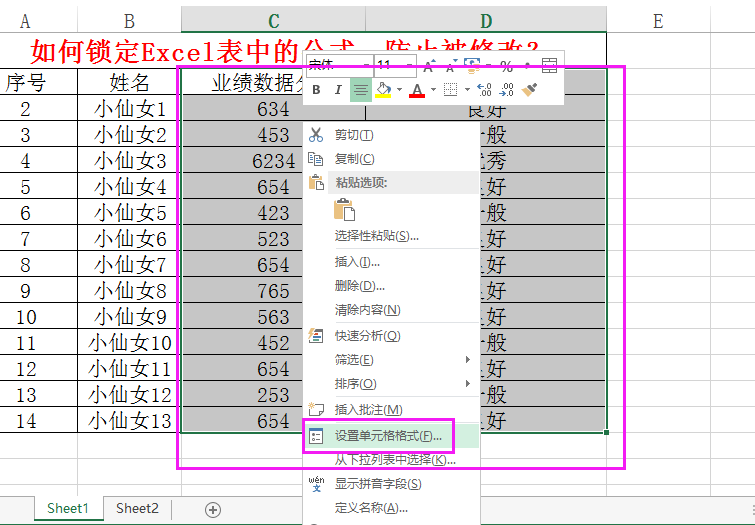Screen dimensions: 755x525
Task: Apply percent style
Action: 506,66
